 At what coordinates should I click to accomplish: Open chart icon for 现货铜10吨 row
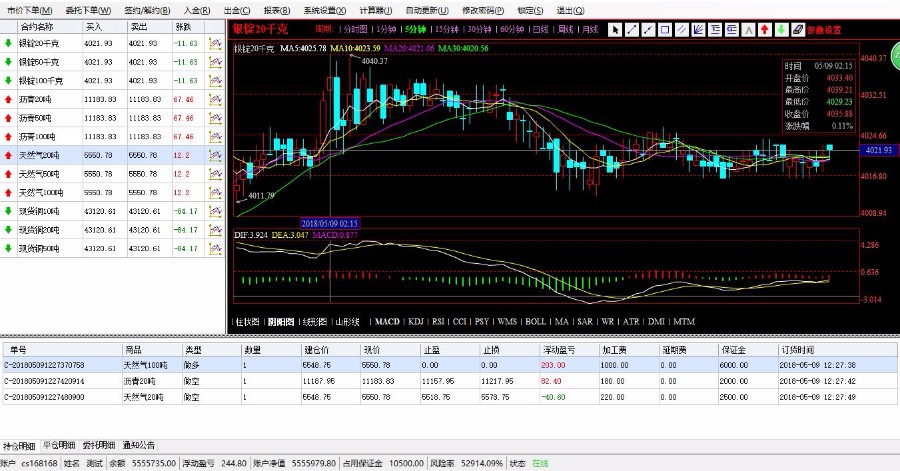point(215,211)
